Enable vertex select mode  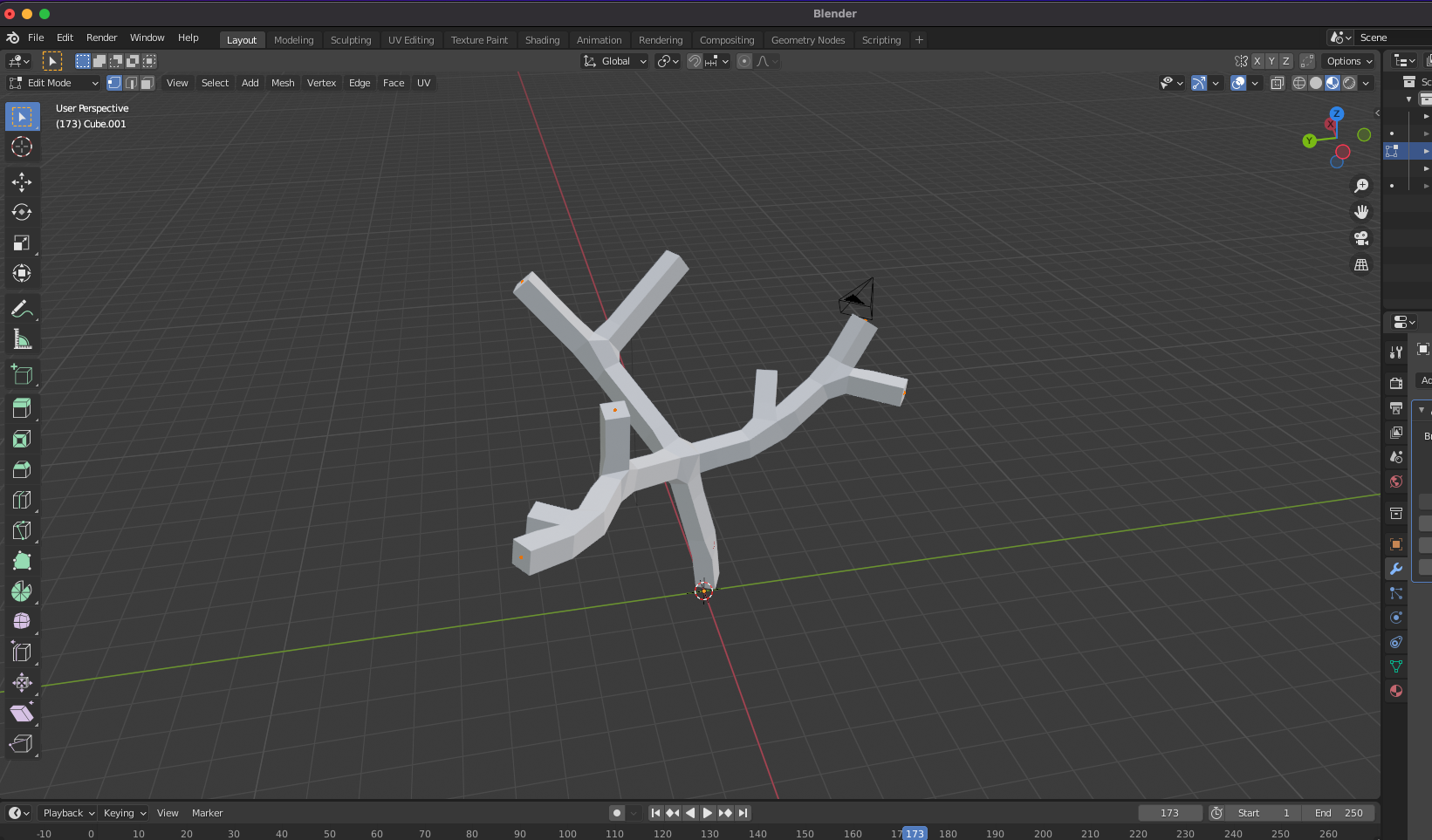[x=114, y=83]
